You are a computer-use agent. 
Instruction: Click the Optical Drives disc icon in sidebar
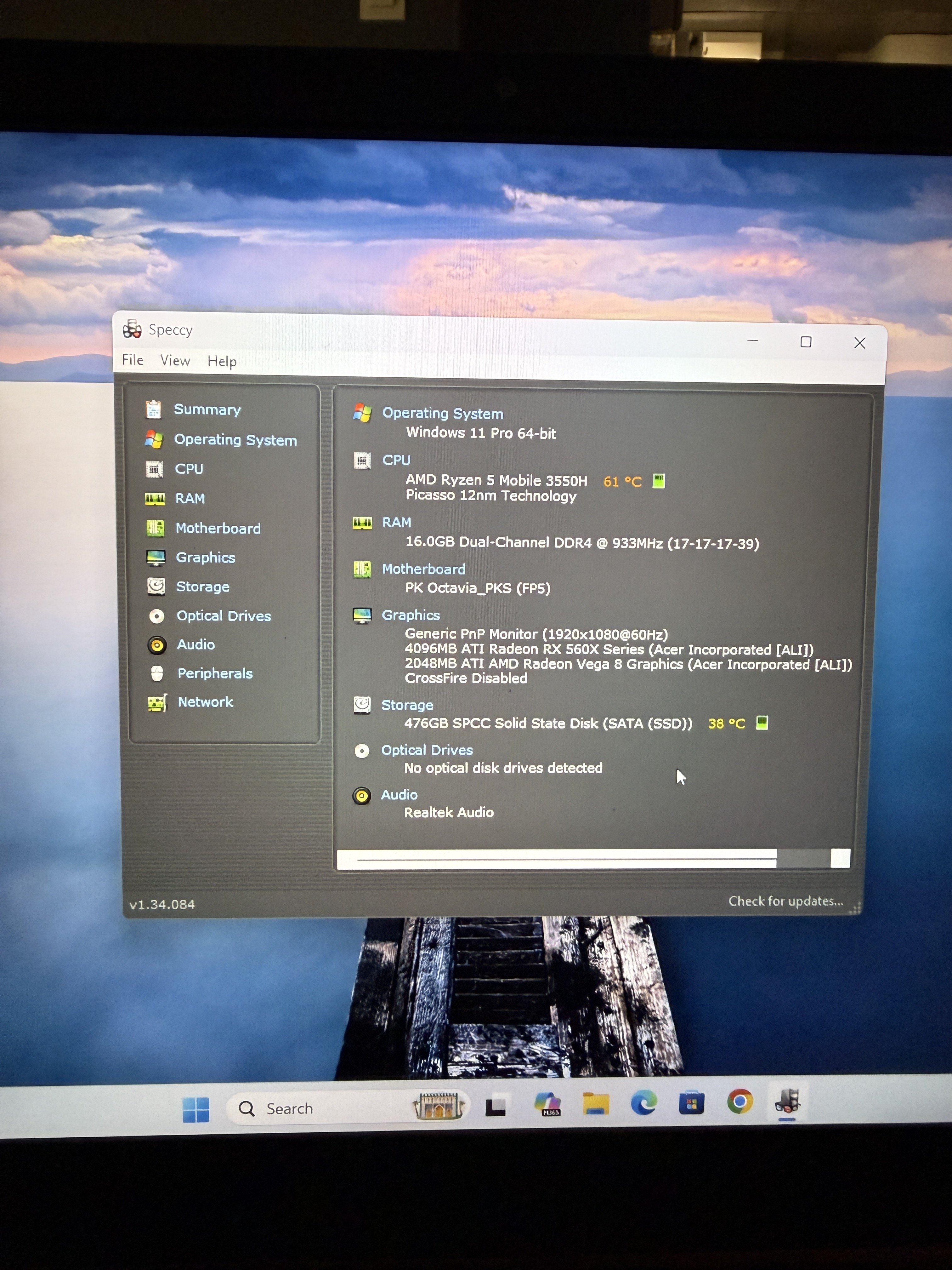pos(157,616)
